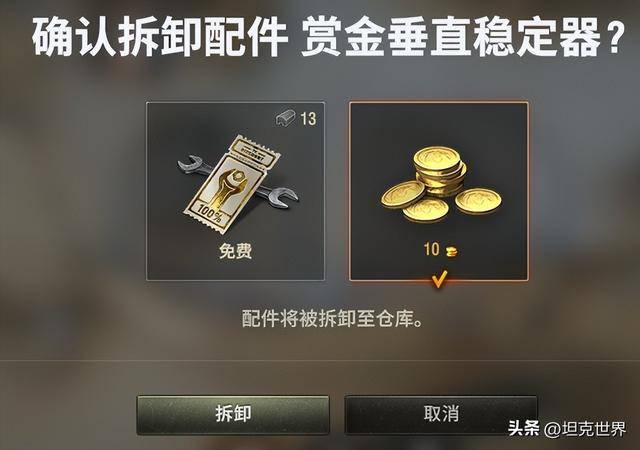
Task: Click the 取消 cancel button
Action: click(x=441, y=414)
